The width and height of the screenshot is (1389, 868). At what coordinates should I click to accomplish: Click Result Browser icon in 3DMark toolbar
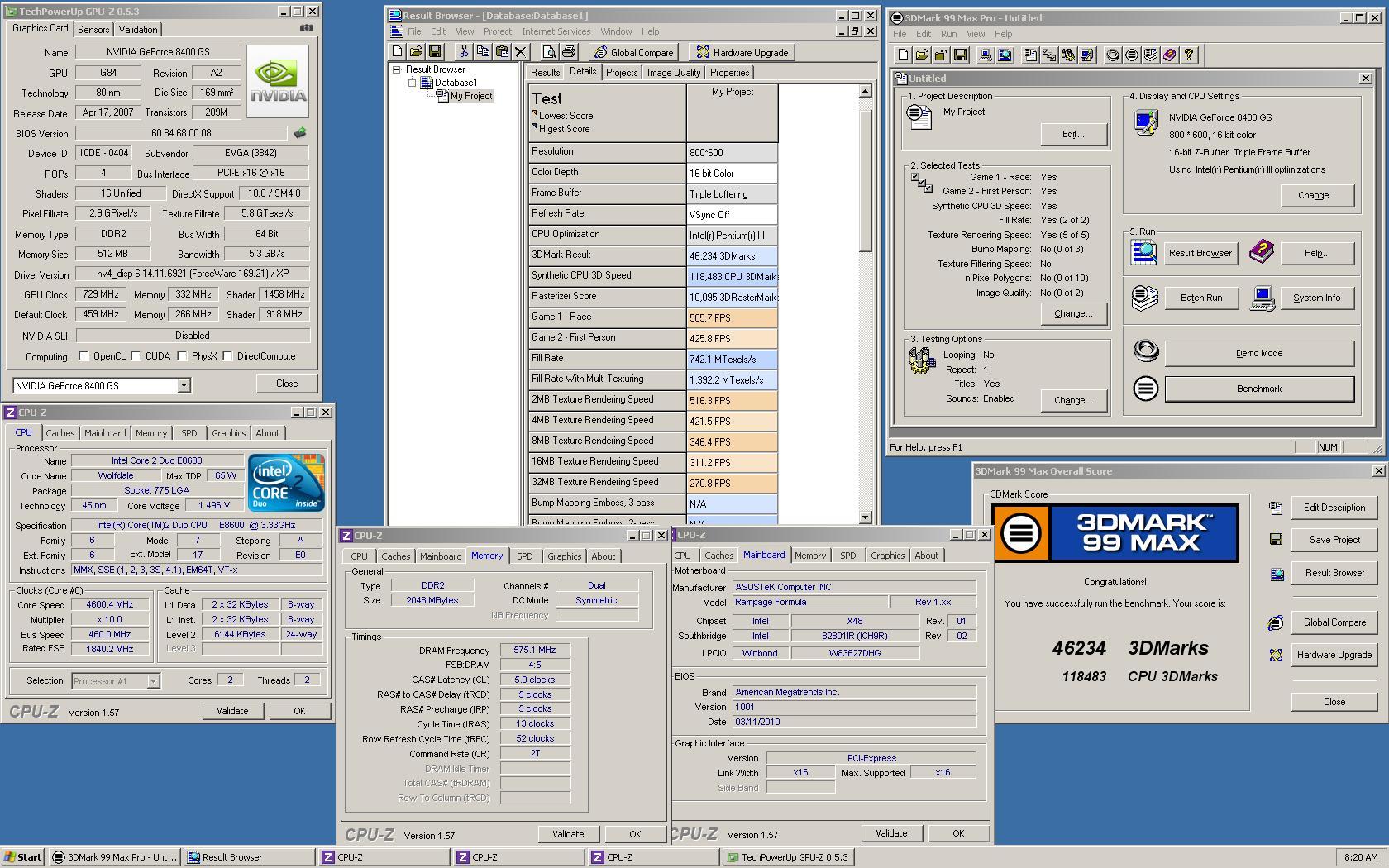click(x=1005, y=55)
